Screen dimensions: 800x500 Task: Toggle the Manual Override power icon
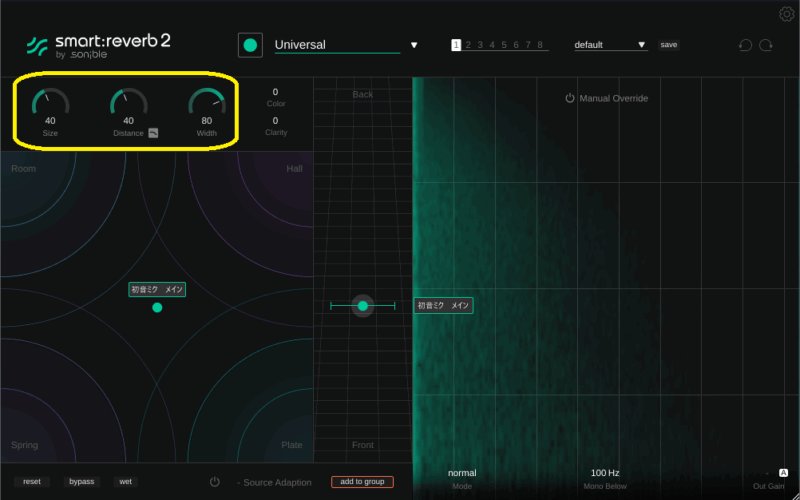570,98
